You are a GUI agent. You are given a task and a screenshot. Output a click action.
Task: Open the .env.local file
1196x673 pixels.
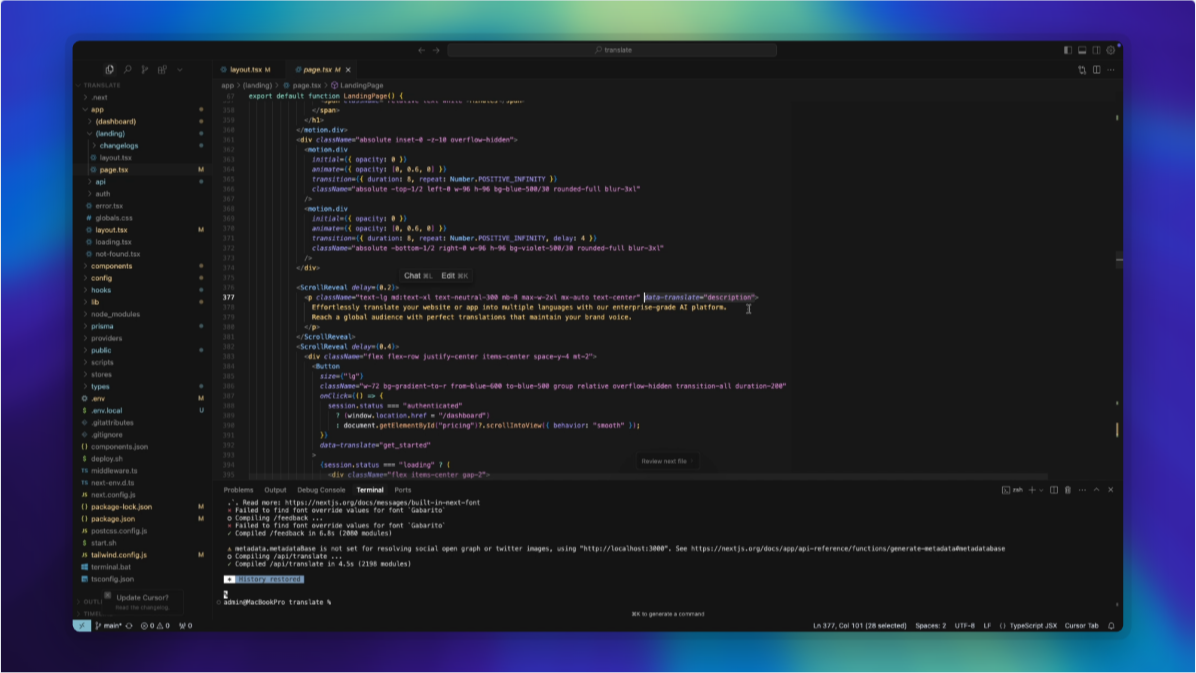(107, 411)
